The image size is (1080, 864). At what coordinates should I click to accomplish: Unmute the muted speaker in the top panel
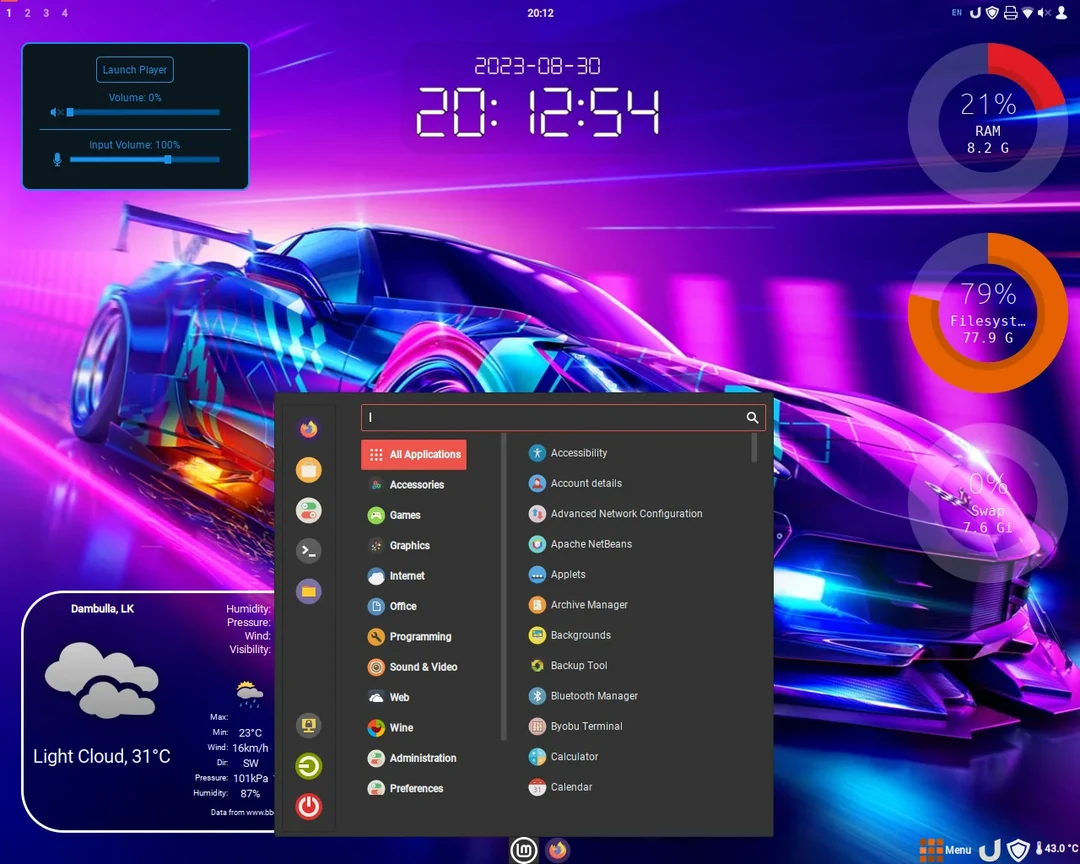(1043, 13)
